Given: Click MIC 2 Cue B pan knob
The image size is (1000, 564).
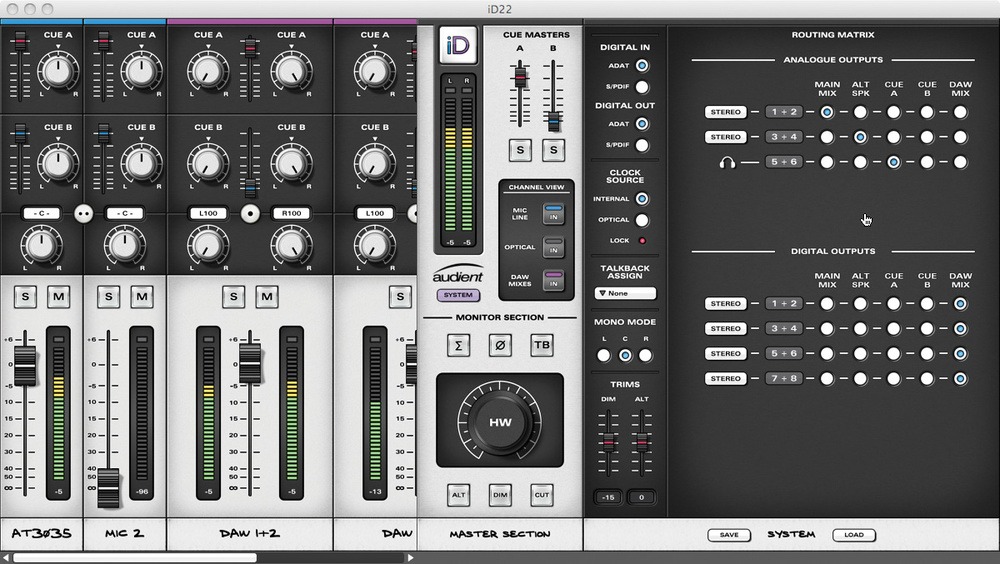Looking at the screenshot, I should (141, 163).
